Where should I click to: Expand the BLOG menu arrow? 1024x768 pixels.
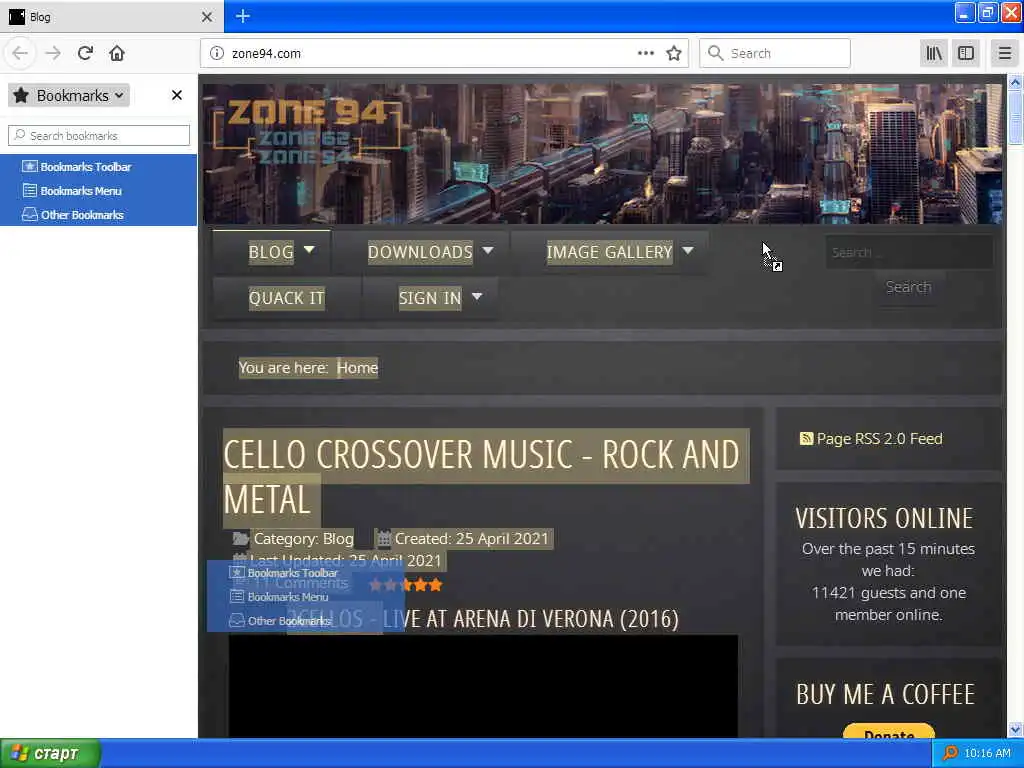coord(309,249)
